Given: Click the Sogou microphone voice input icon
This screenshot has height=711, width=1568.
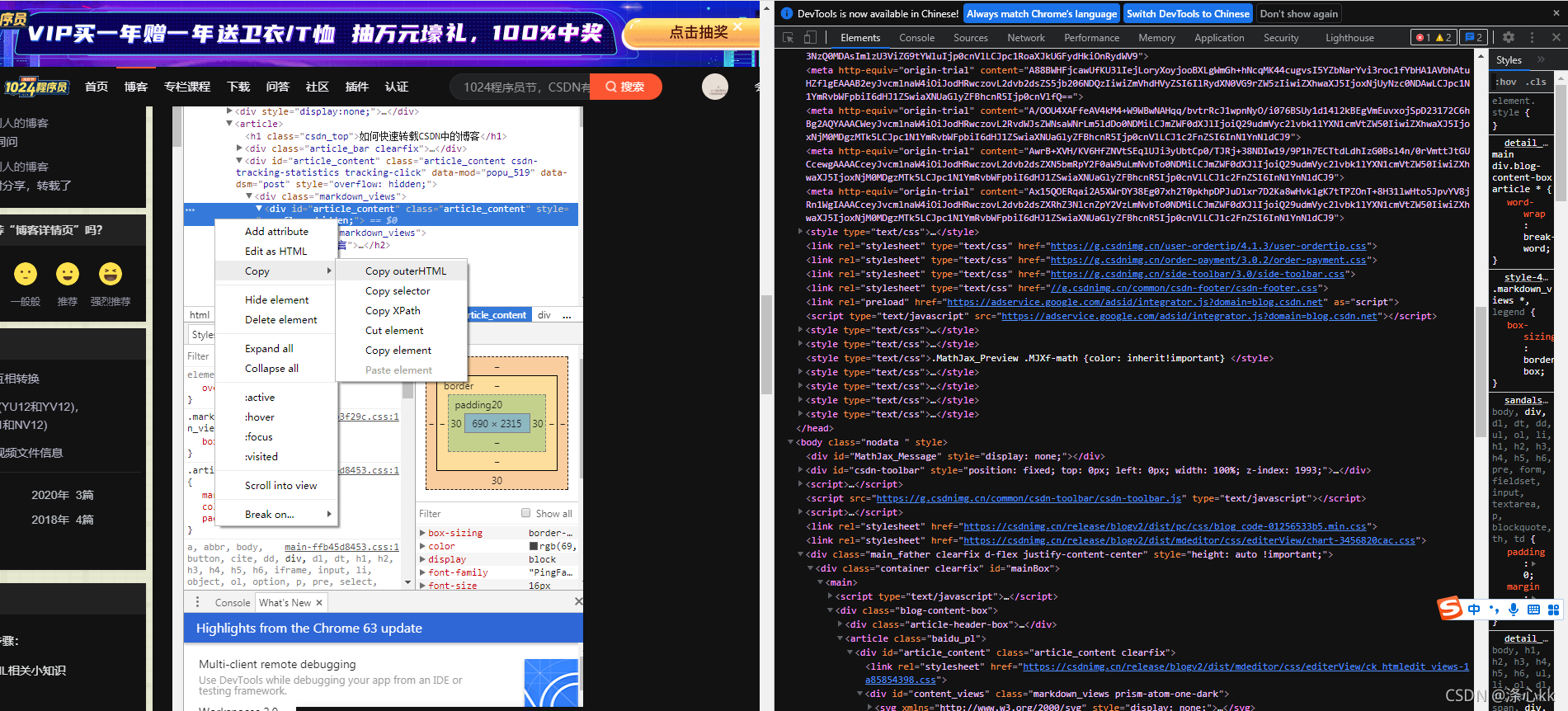Looking at the screenshot, I should coord(1514,610).
